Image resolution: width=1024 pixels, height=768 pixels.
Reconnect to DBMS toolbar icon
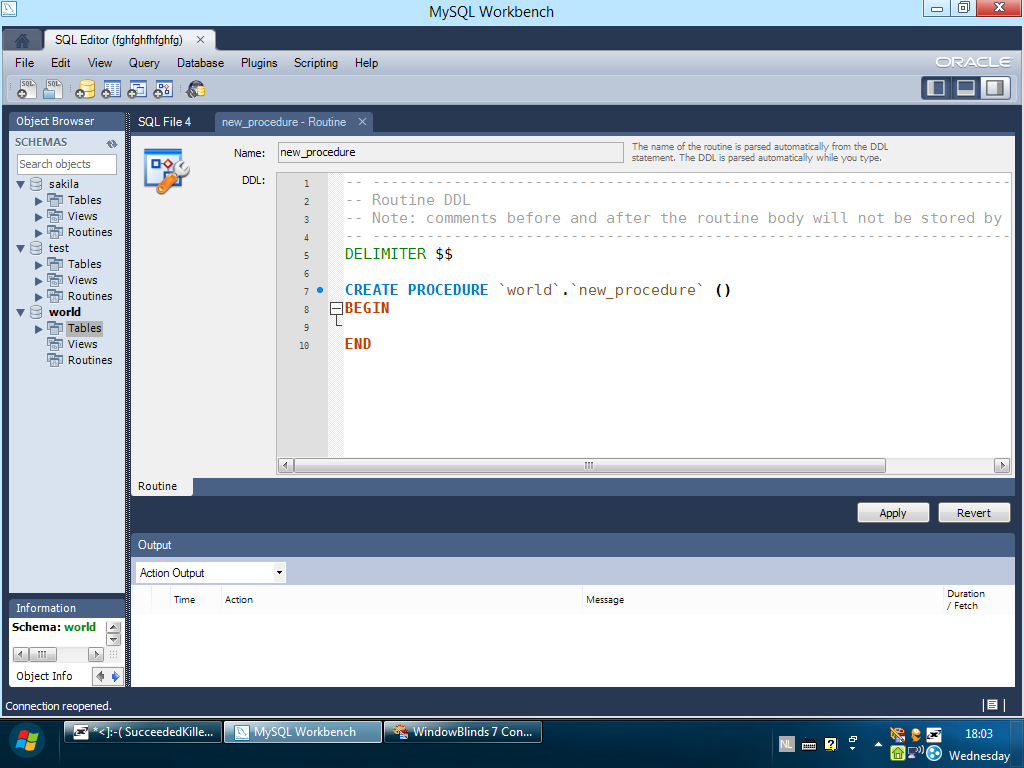195,89
